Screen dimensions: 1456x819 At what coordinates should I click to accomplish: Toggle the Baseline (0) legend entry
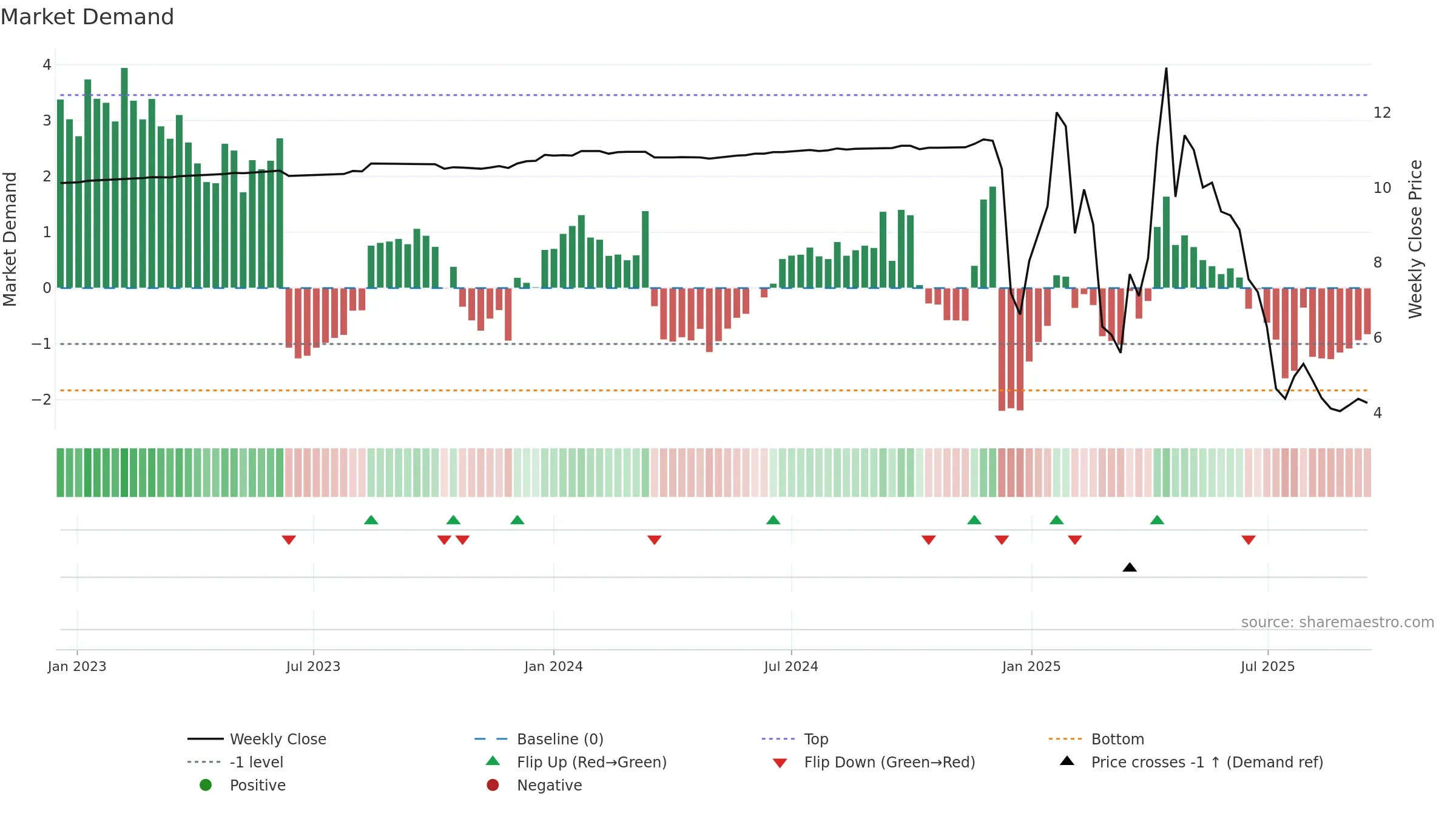539,739
